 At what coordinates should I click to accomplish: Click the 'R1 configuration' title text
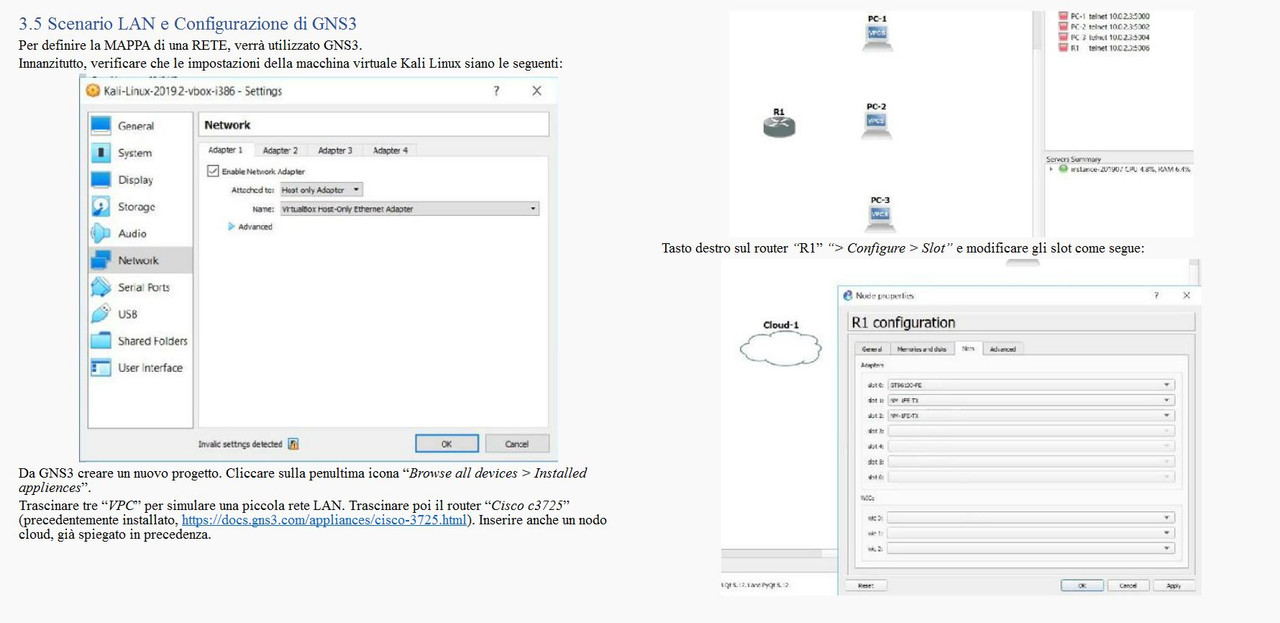pos(903,322)
